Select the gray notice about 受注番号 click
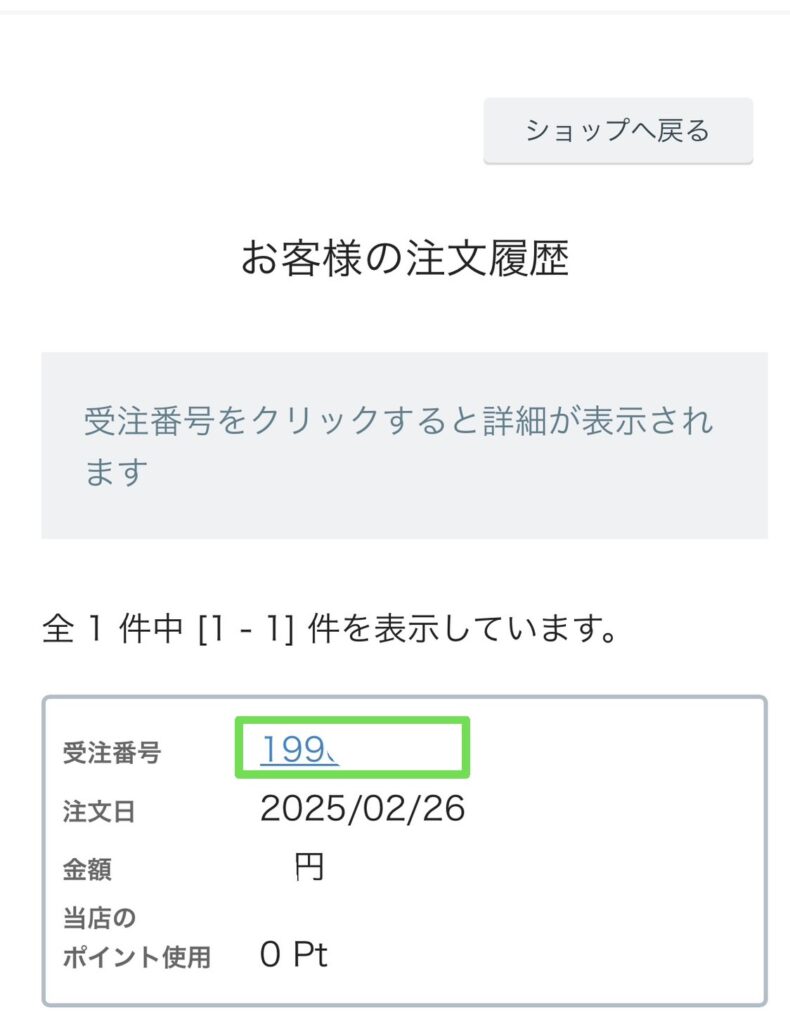790x1024 pixels. click(x=404, y=445)
